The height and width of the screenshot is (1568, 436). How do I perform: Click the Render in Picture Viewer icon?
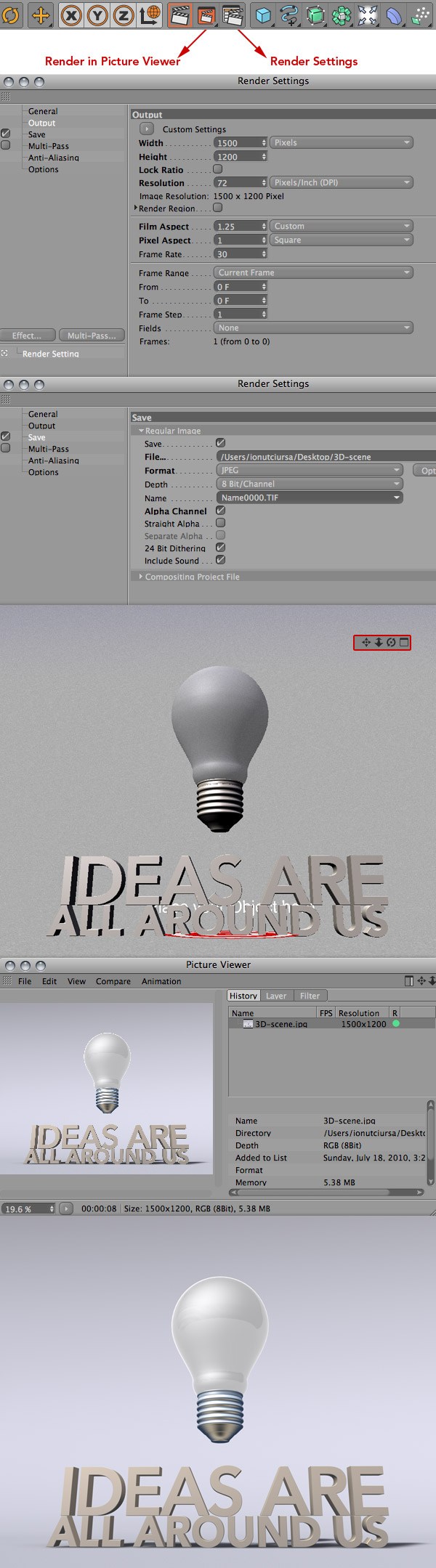pyautogui.click(x=206, y=15)
